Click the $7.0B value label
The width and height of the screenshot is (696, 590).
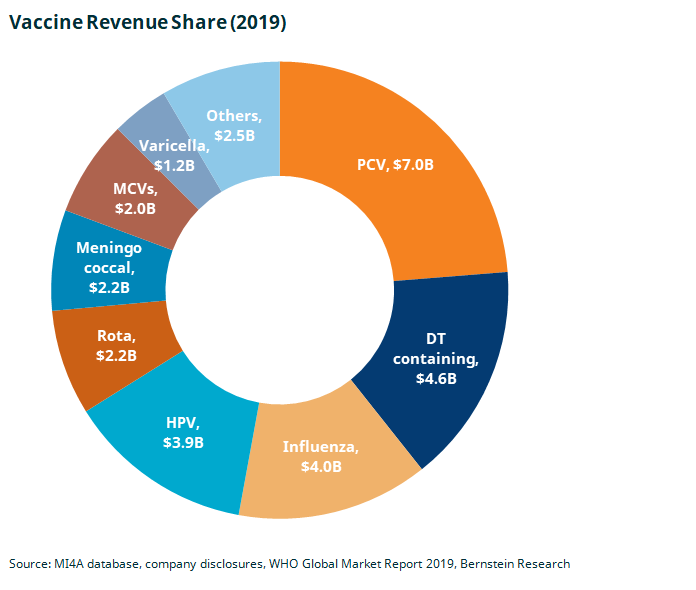[x=413, y=164]
